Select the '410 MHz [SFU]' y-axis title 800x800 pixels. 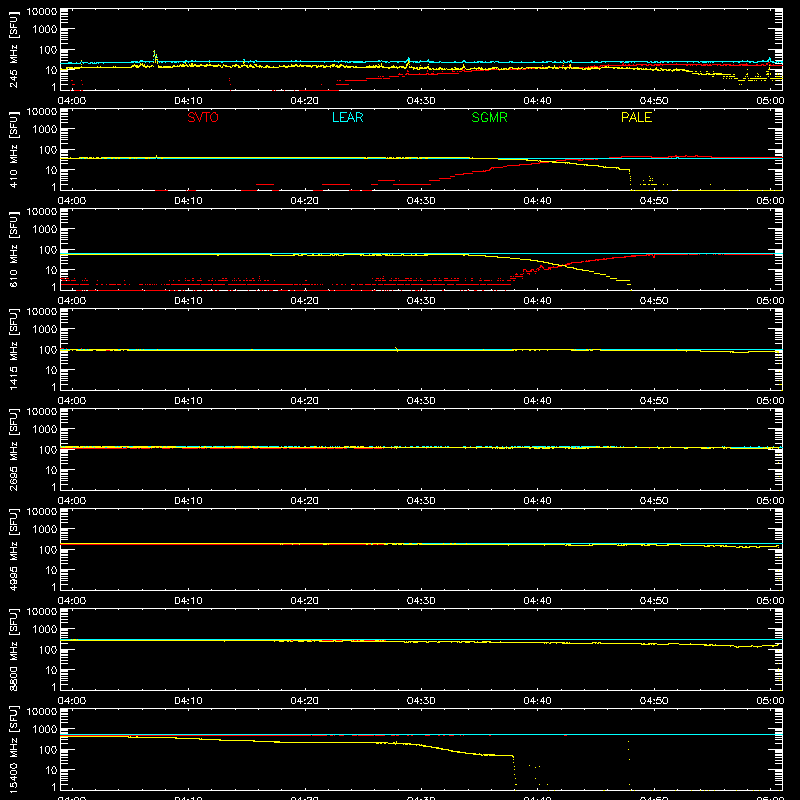pos(13,150)
